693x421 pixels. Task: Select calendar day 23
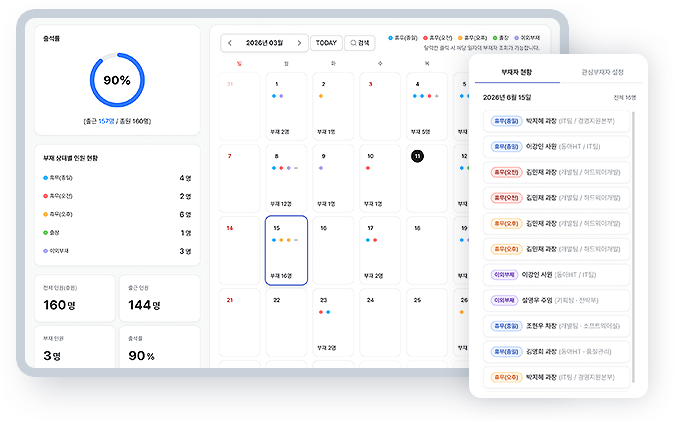[x=333, y=322]
